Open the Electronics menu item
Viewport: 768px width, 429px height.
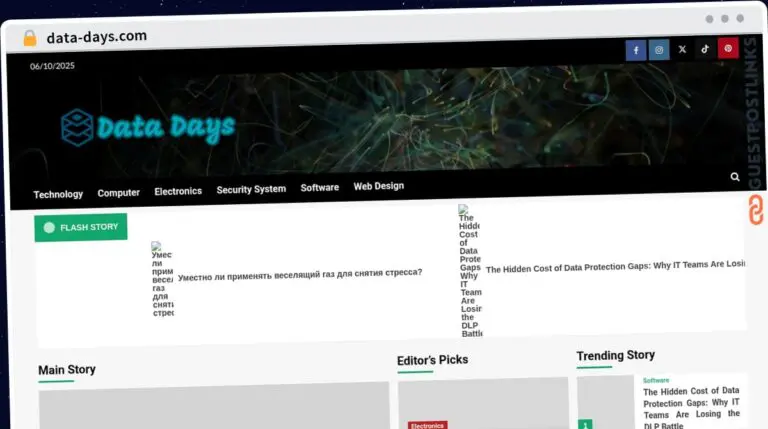178,191
